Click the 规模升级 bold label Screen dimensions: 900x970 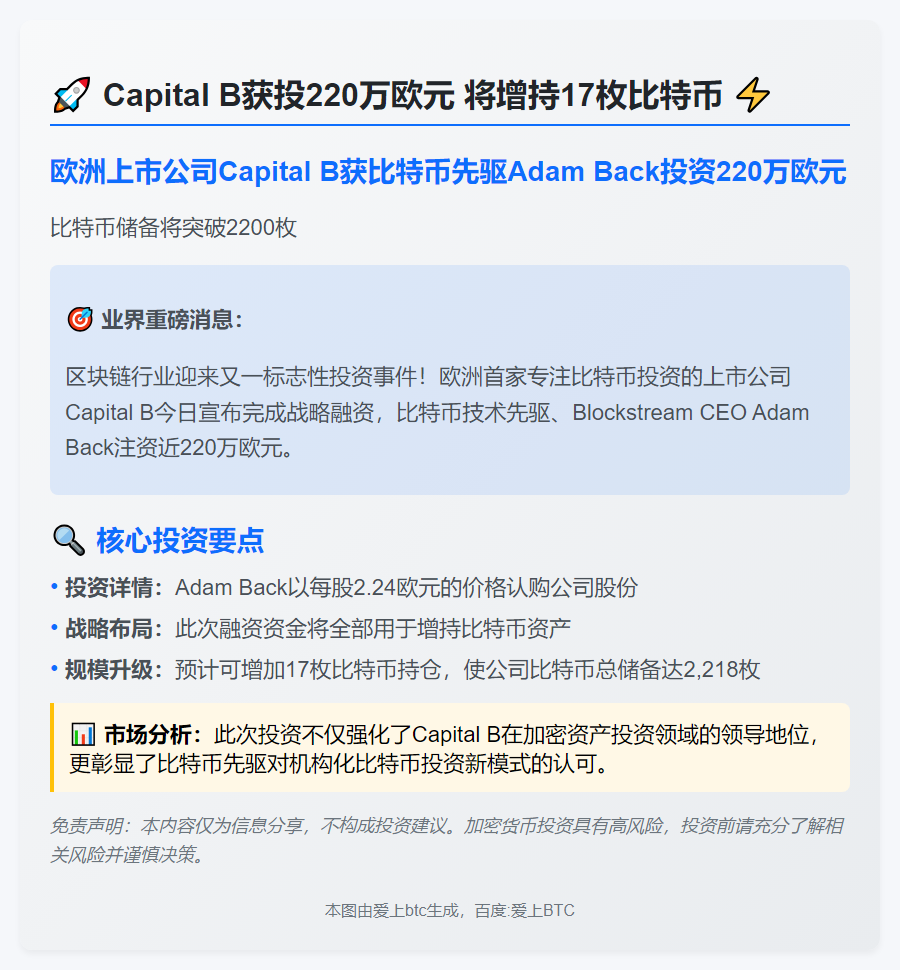pos(114,669)
